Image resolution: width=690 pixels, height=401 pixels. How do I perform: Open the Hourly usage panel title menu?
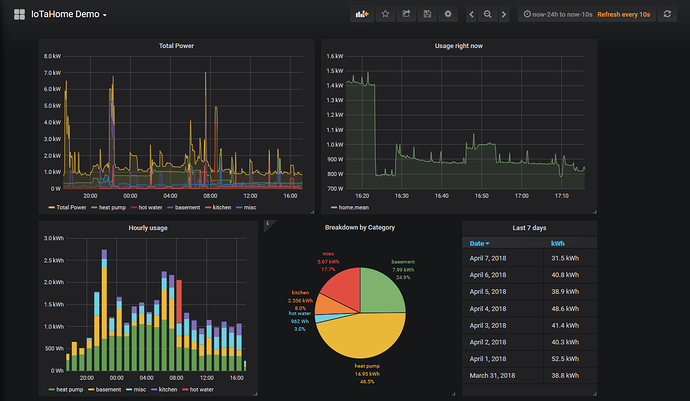tap(148, 228)
